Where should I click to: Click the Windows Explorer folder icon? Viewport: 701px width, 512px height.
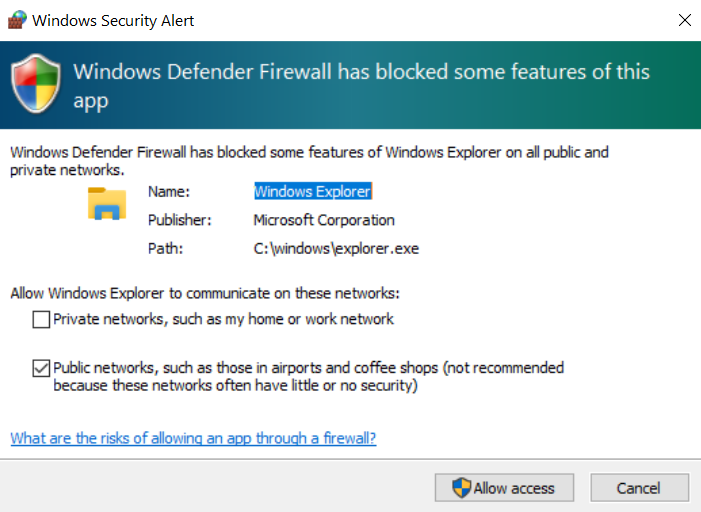[106, 203]
